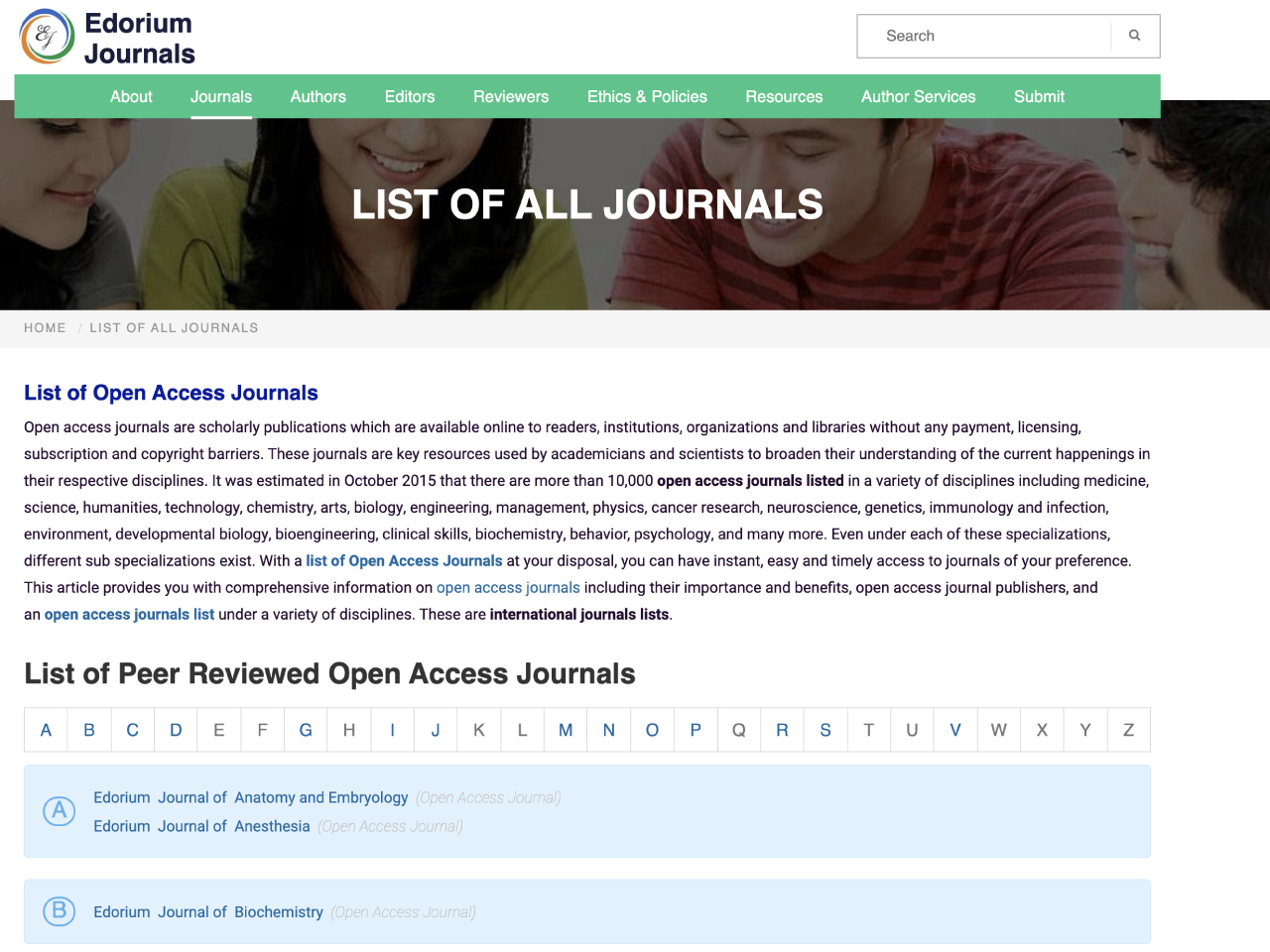This screenshot has width=1270, height=952.
Task: Click the Submit menu item
Action: (1039, 96)
